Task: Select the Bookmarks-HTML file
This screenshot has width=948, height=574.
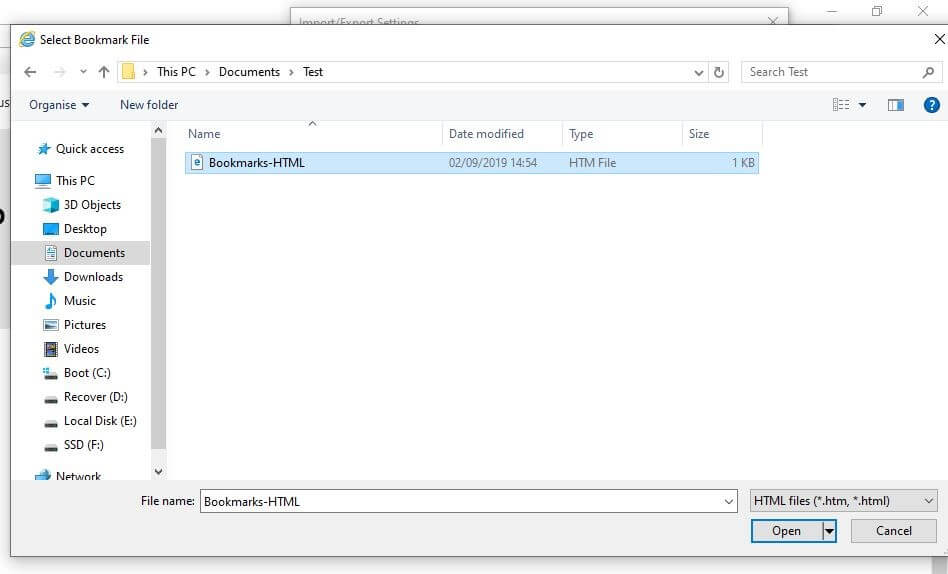Action: tap(472, 163)
